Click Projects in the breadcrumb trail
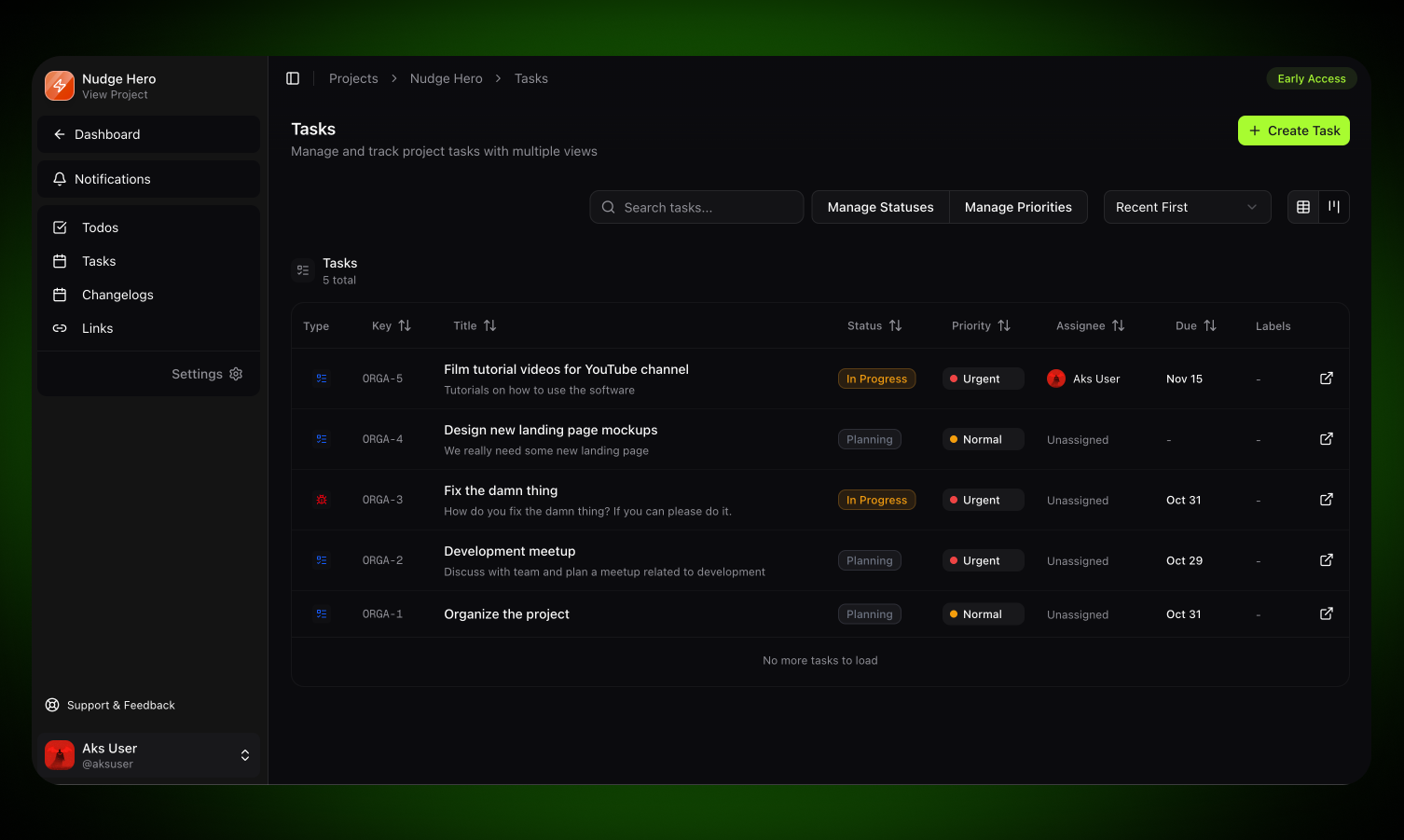 353,78
